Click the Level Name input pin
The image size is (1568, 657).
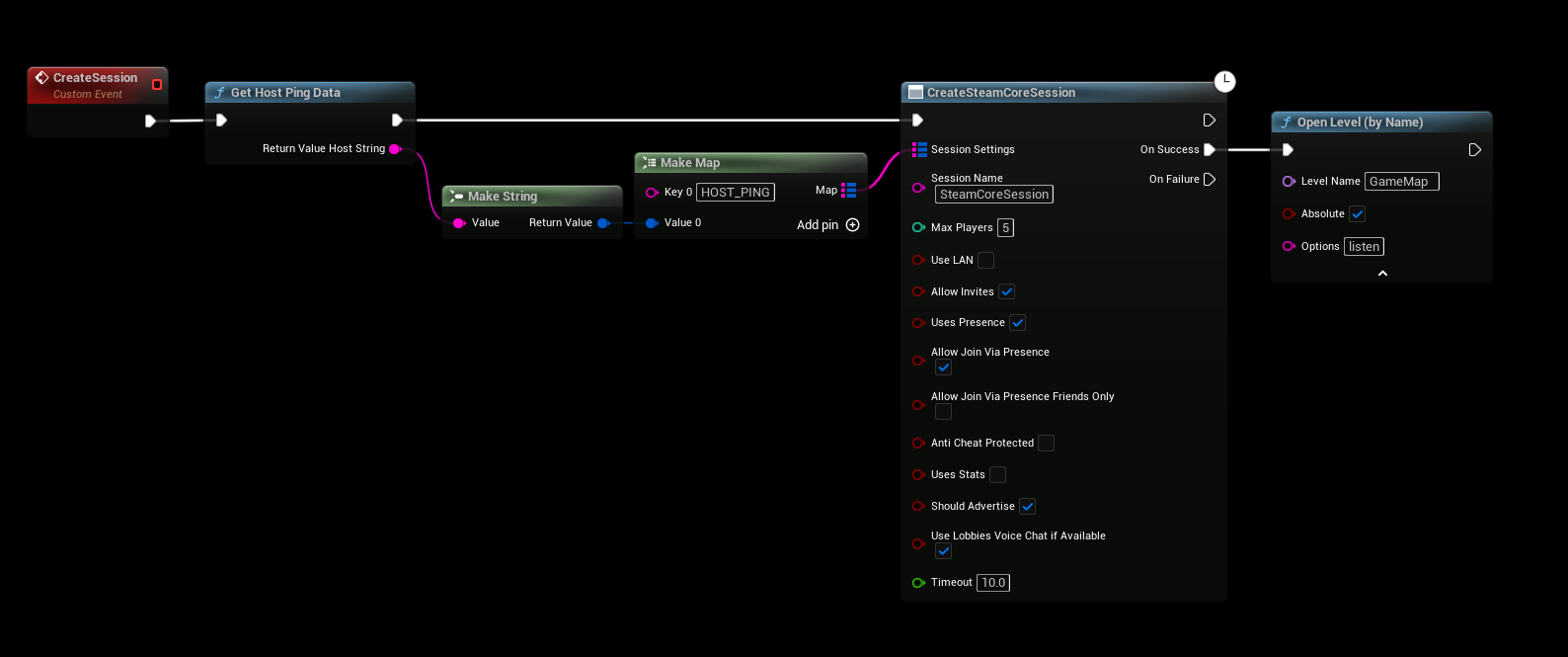(1289, 182)
